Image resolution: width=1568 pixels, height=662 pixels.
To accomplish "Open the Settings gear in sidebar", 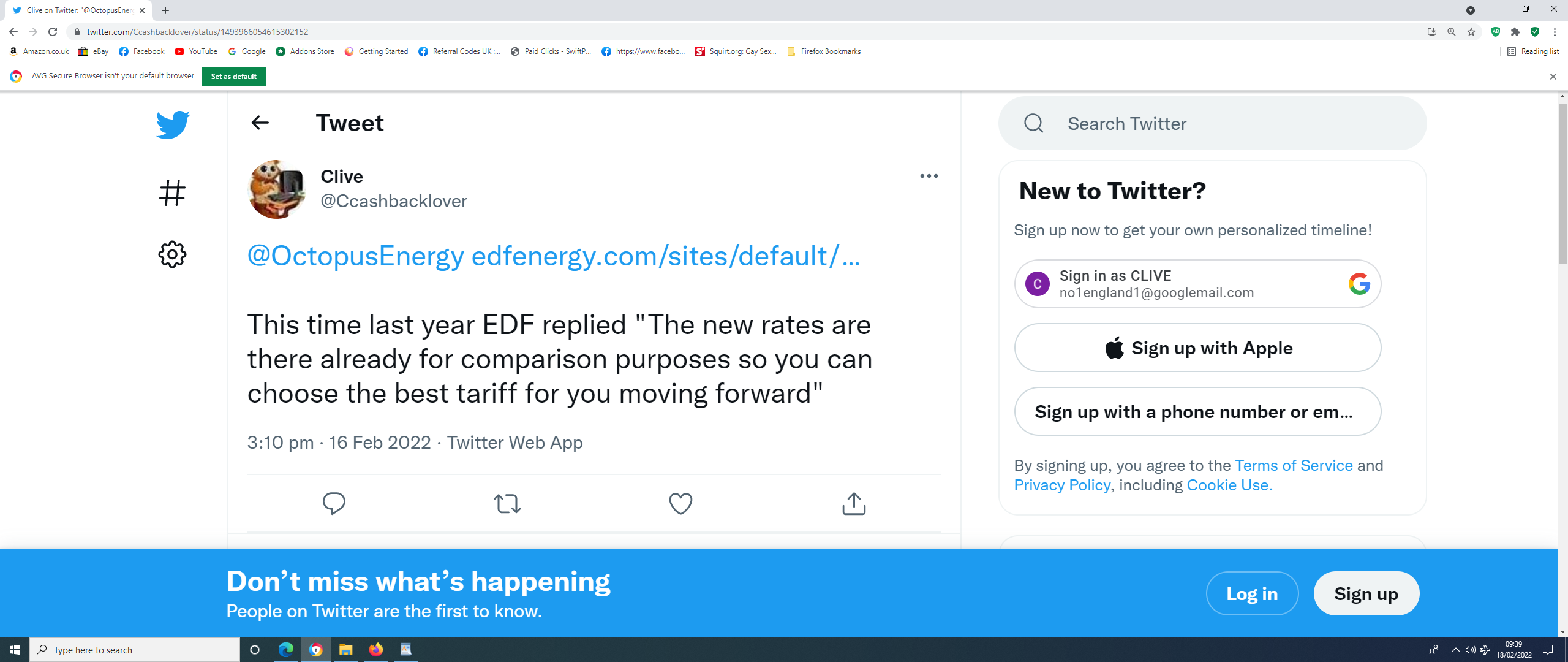I will [x=172, y=254].
